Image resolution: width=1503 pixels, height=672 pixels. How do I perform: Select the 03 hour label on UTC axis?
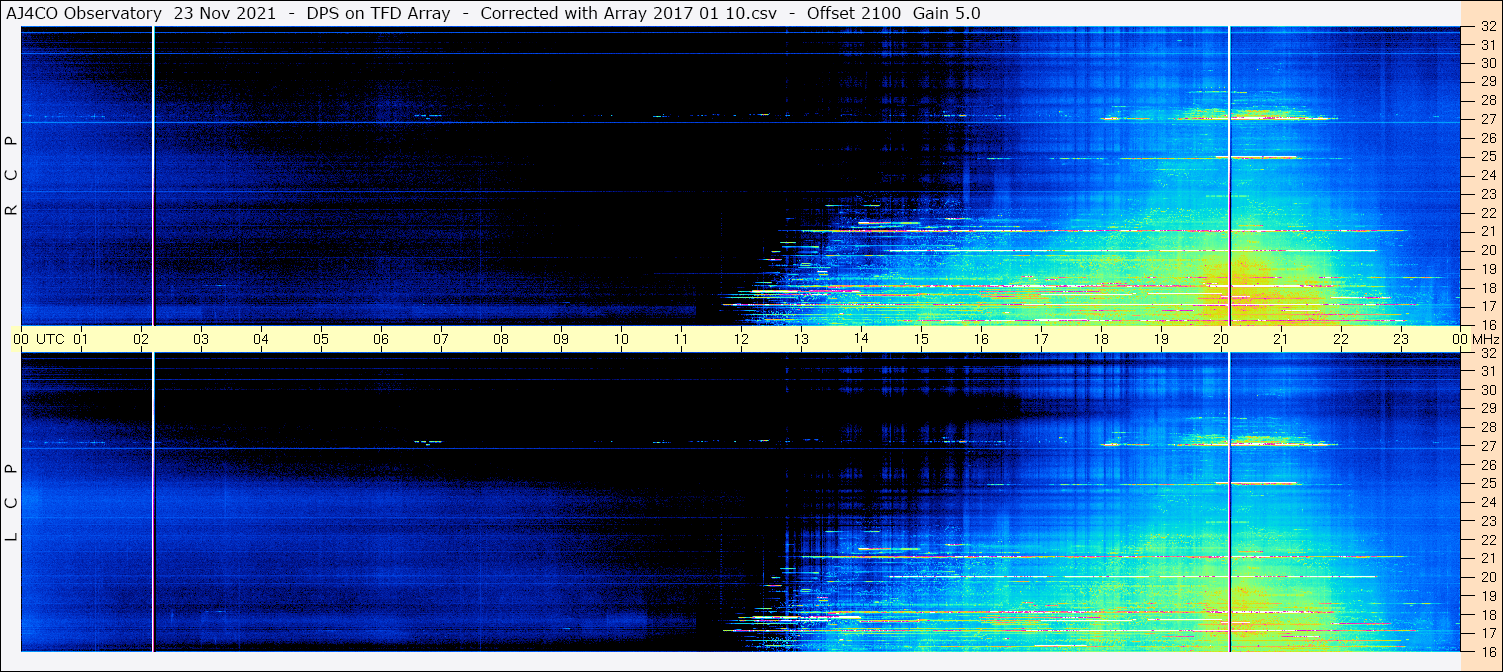point(201,339)
